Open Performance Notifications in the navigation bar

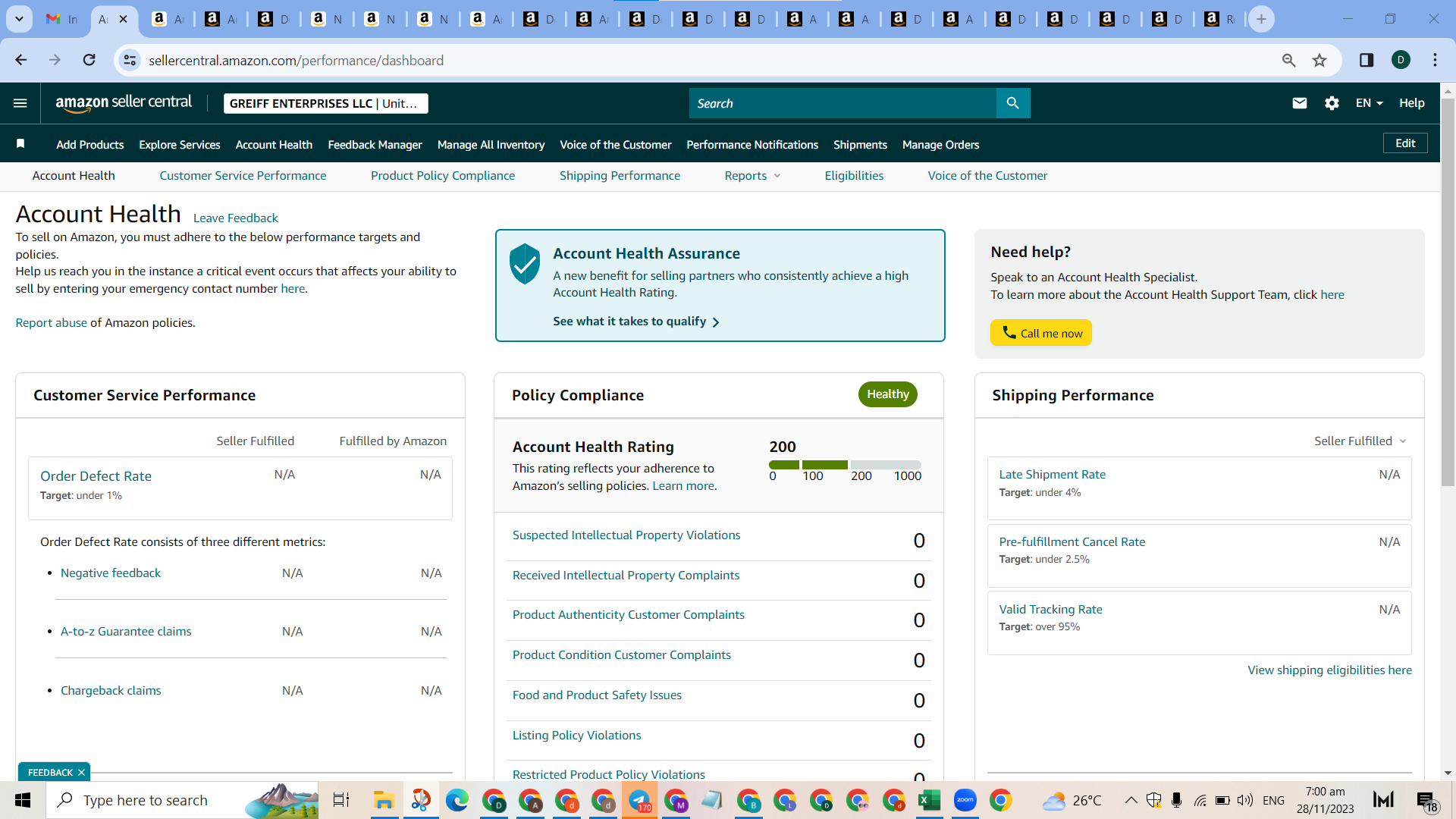752,145
